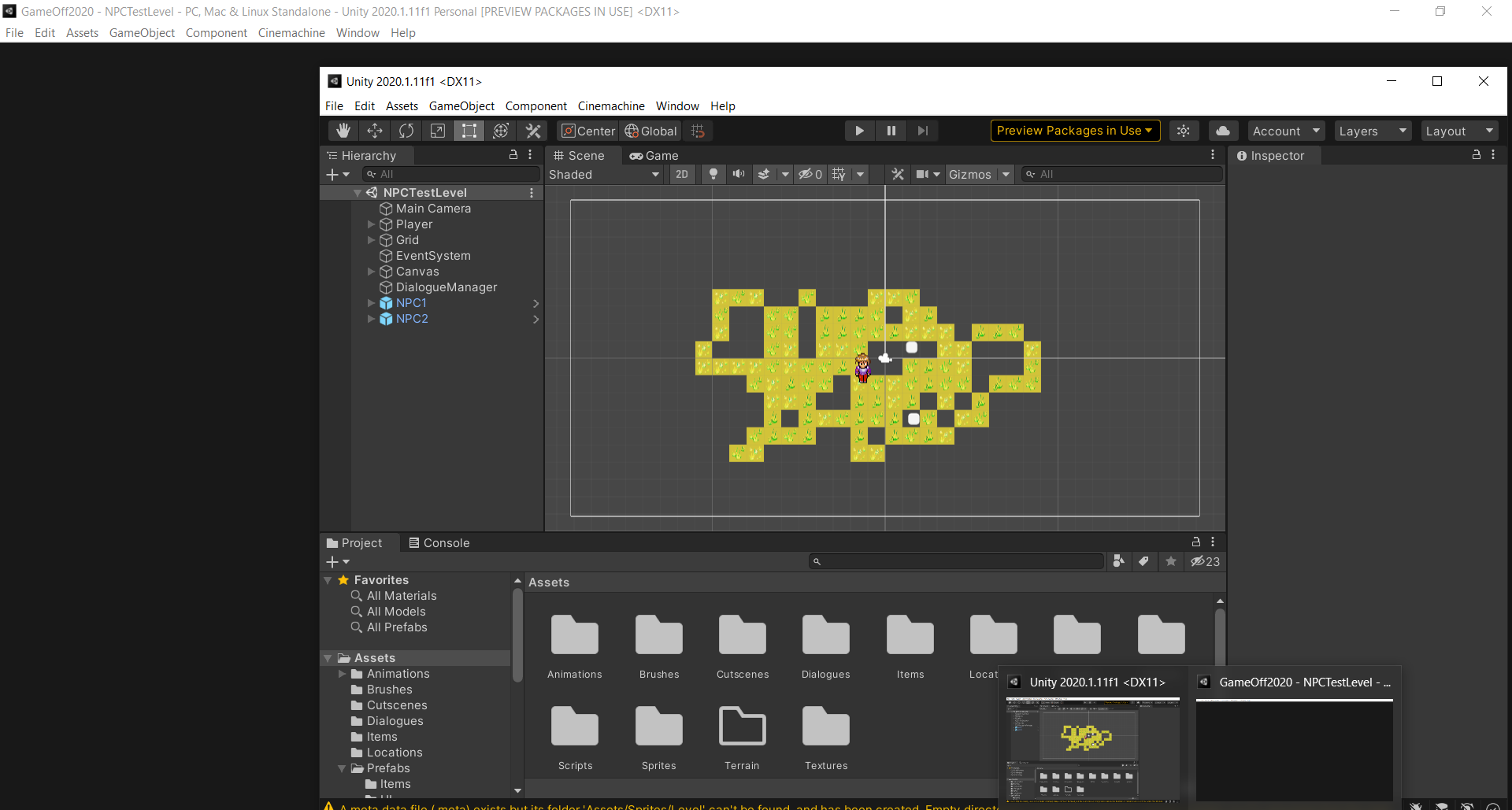Select the Move tool
1512x810 pixels.
click(375, 131)
